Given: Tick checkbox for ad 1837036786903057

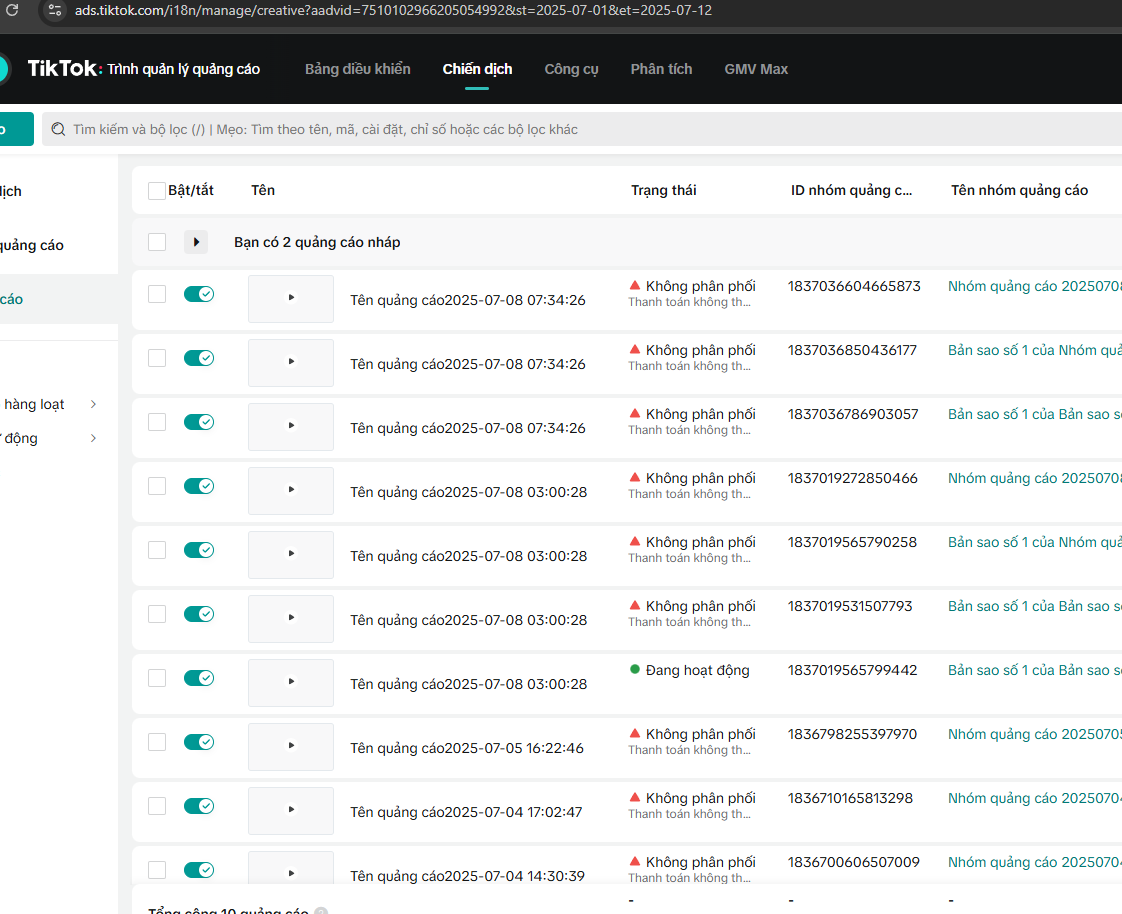Looking at the screenshot, I should point(157,422).
